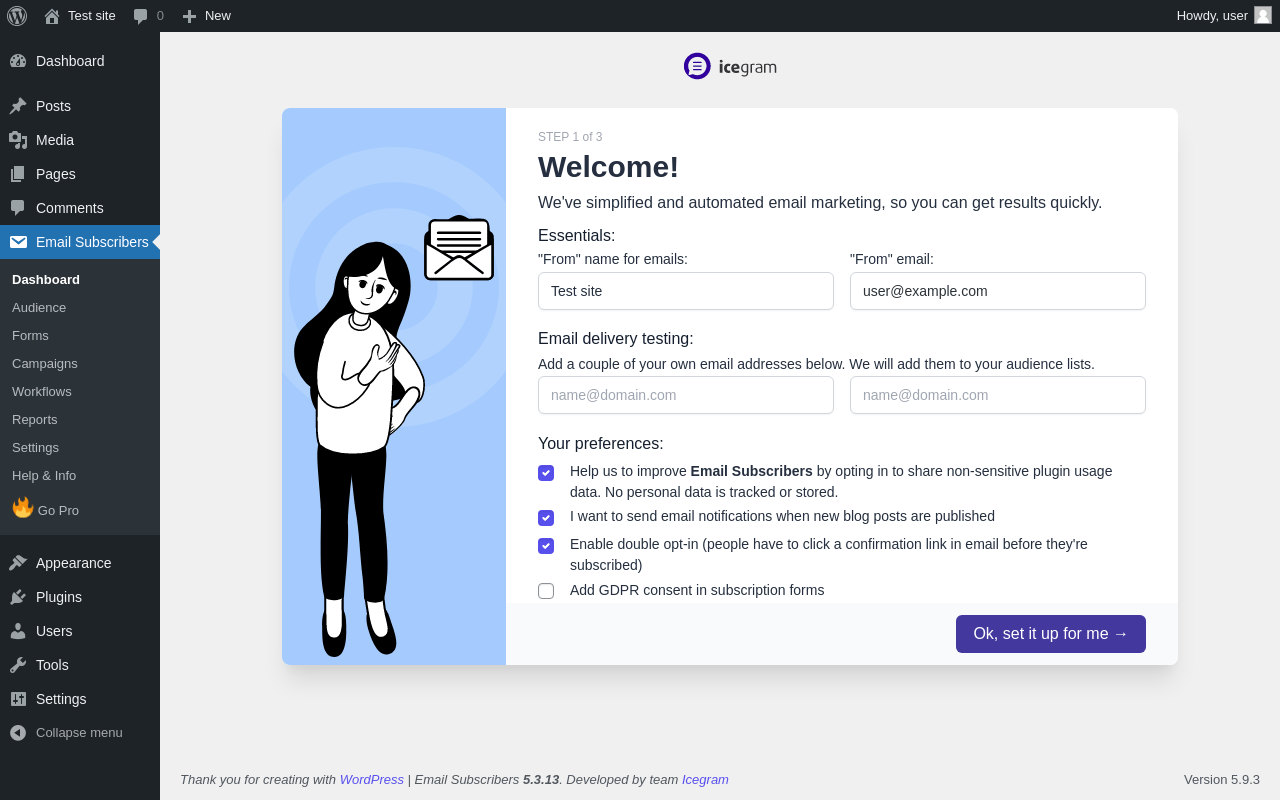Screen dimensions: 1280x800
Task: Click the Users person icon
Action: pos(18,631)
